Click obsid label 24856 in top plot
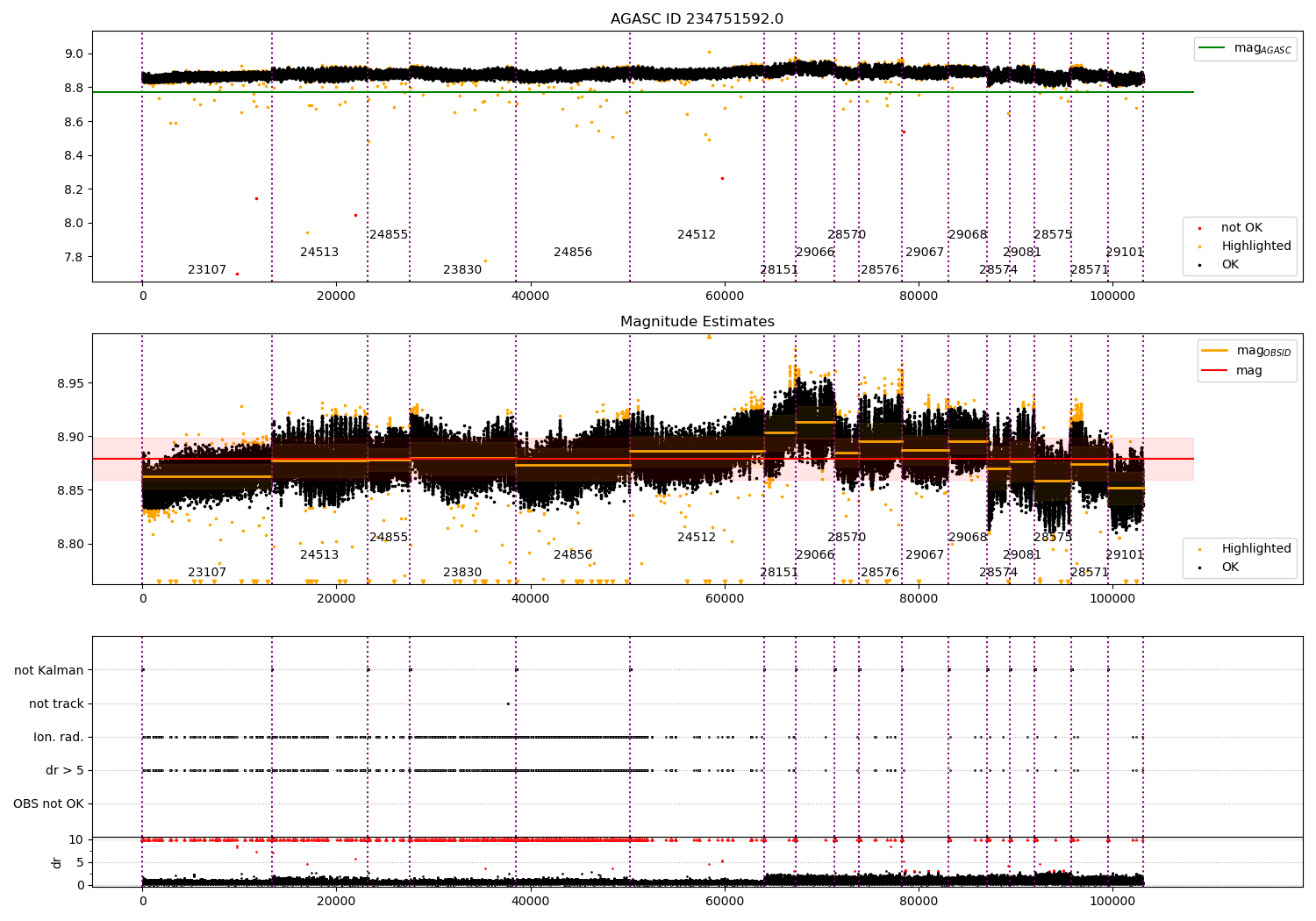The image size is (1316, 921). pos(573,253)
